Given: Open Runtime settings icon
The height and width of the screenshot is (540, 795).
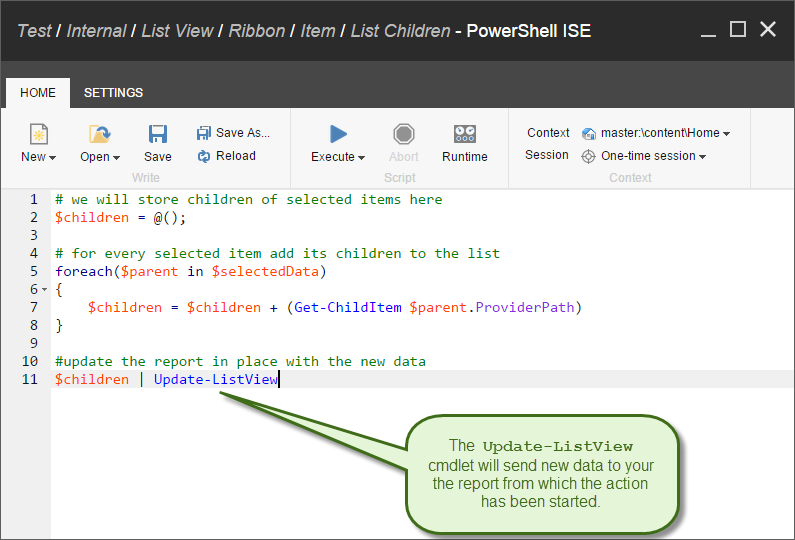Looking at the screenshot, I should pos(465,134).
